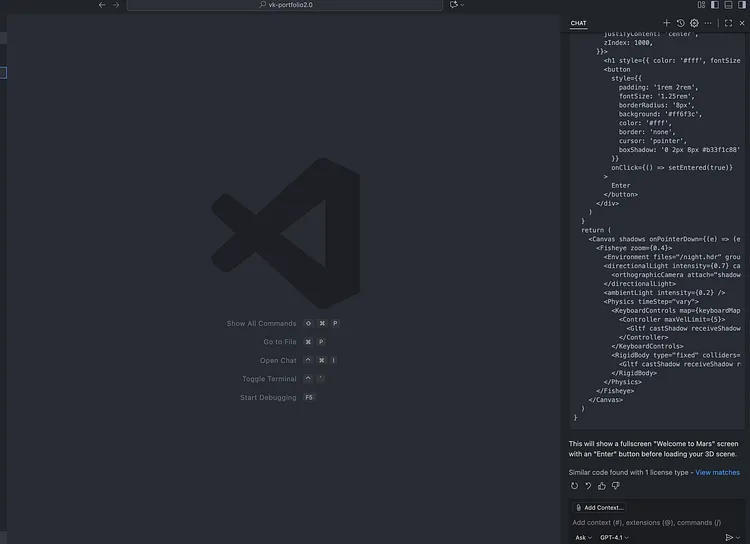Click the vk-portfolio2.0 command center search
Image resolution: width=750 pixels, height=544 pixels.
285,5
